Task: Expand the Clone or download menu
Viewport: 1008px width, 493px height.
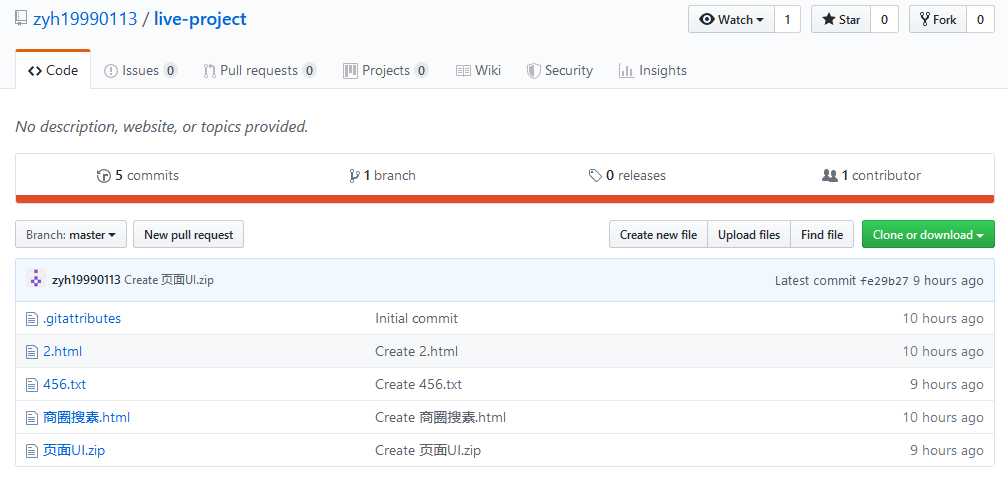Action: coord(928,235)
